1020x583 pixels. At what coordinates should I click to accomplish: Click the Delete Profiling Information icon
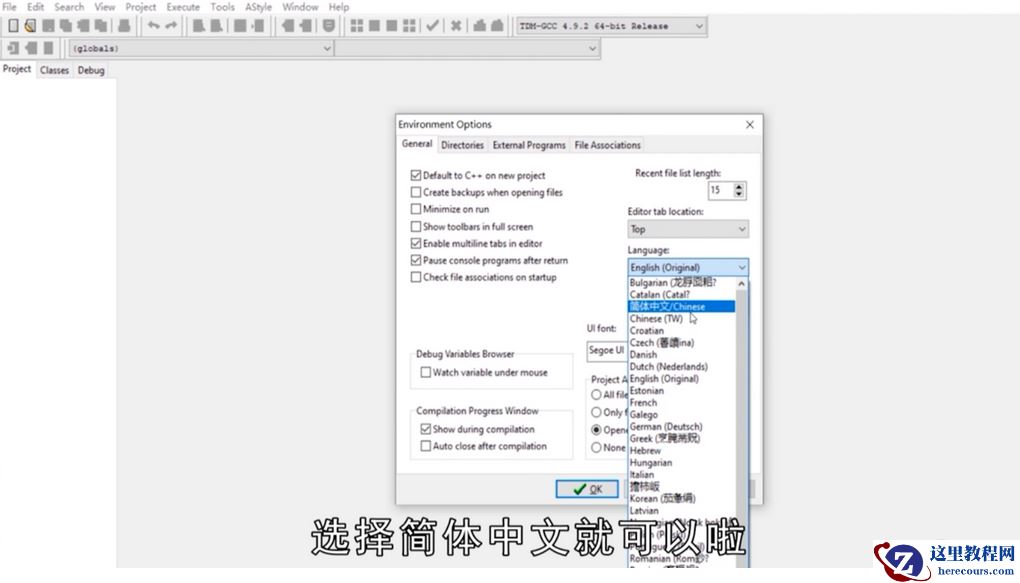coord(497,26)
